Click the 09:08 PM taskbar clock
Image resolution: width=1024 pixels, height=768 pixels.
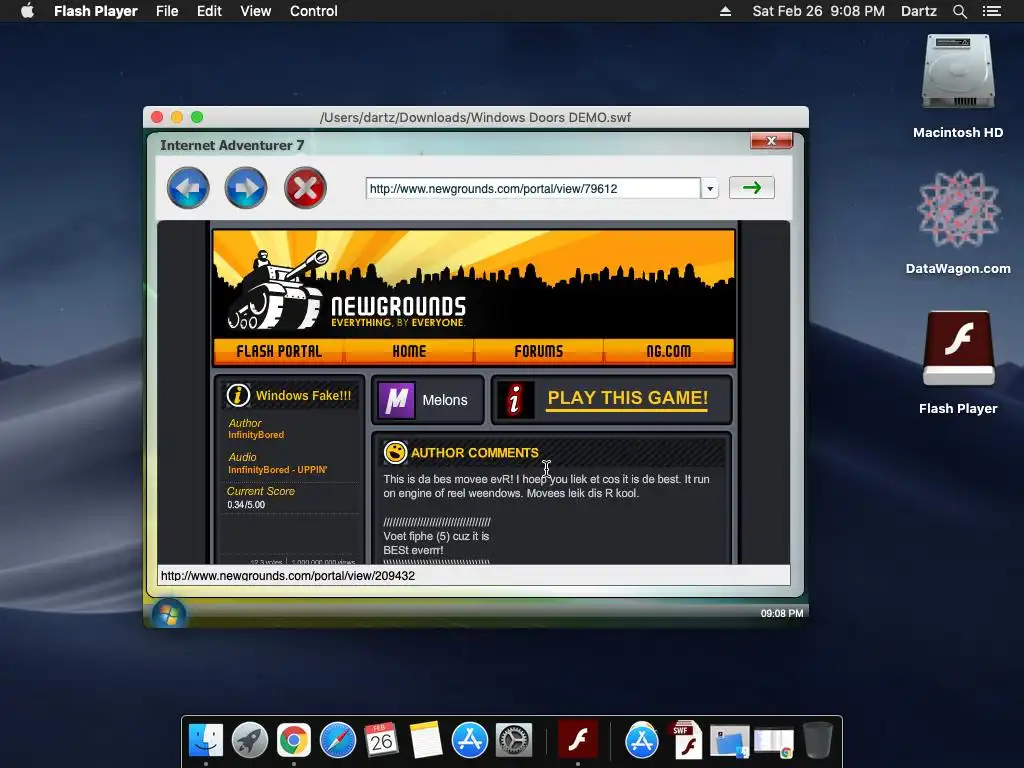coord(782,613)
